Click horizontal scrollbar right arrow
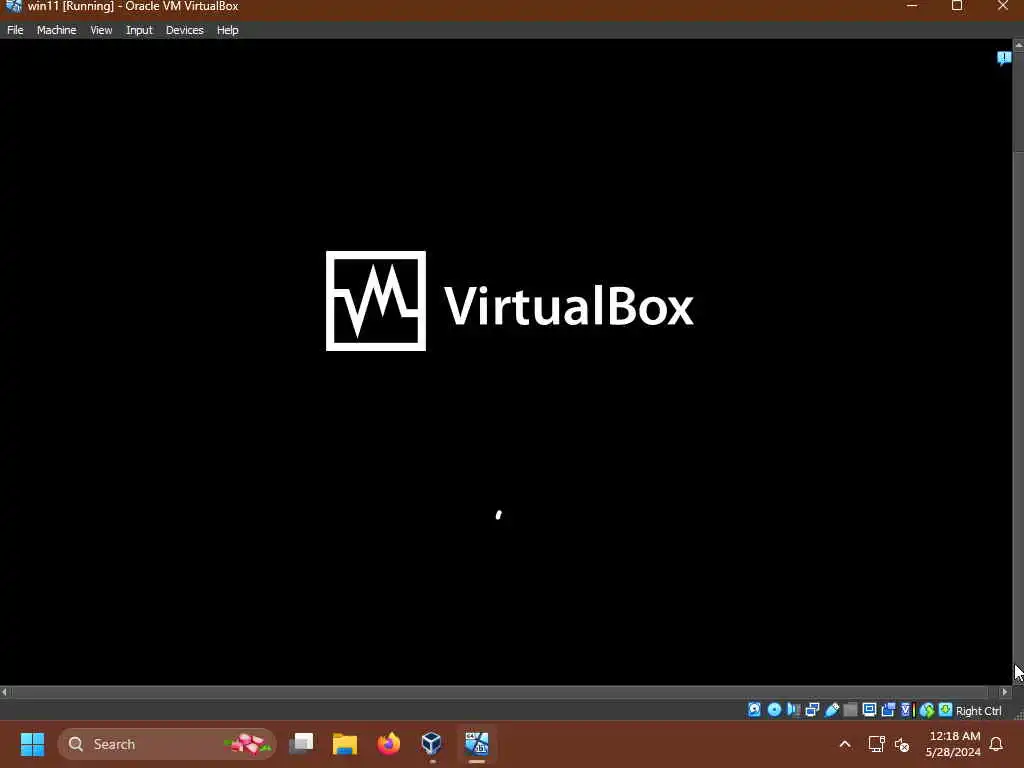This screenshot has height=768, width=1024. [x=1004, y=692]
